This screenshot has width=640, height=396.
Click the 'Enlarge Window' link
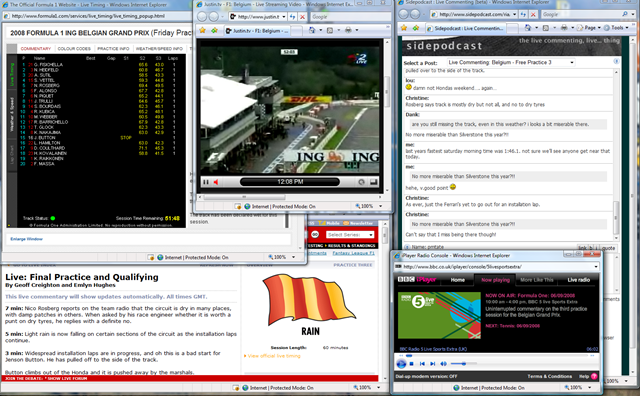(27, 239)
